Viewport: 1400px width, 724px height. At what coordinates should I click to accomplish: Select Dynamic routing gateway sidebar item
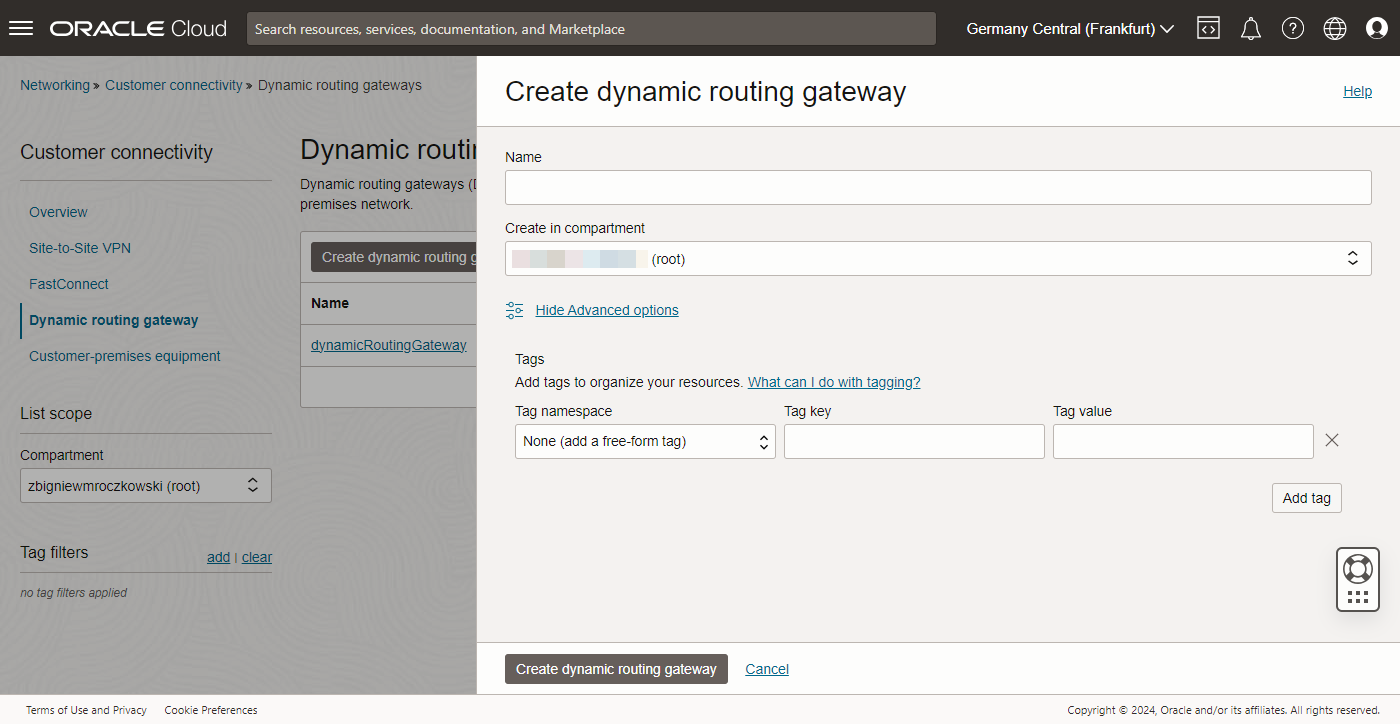(114, 320)
